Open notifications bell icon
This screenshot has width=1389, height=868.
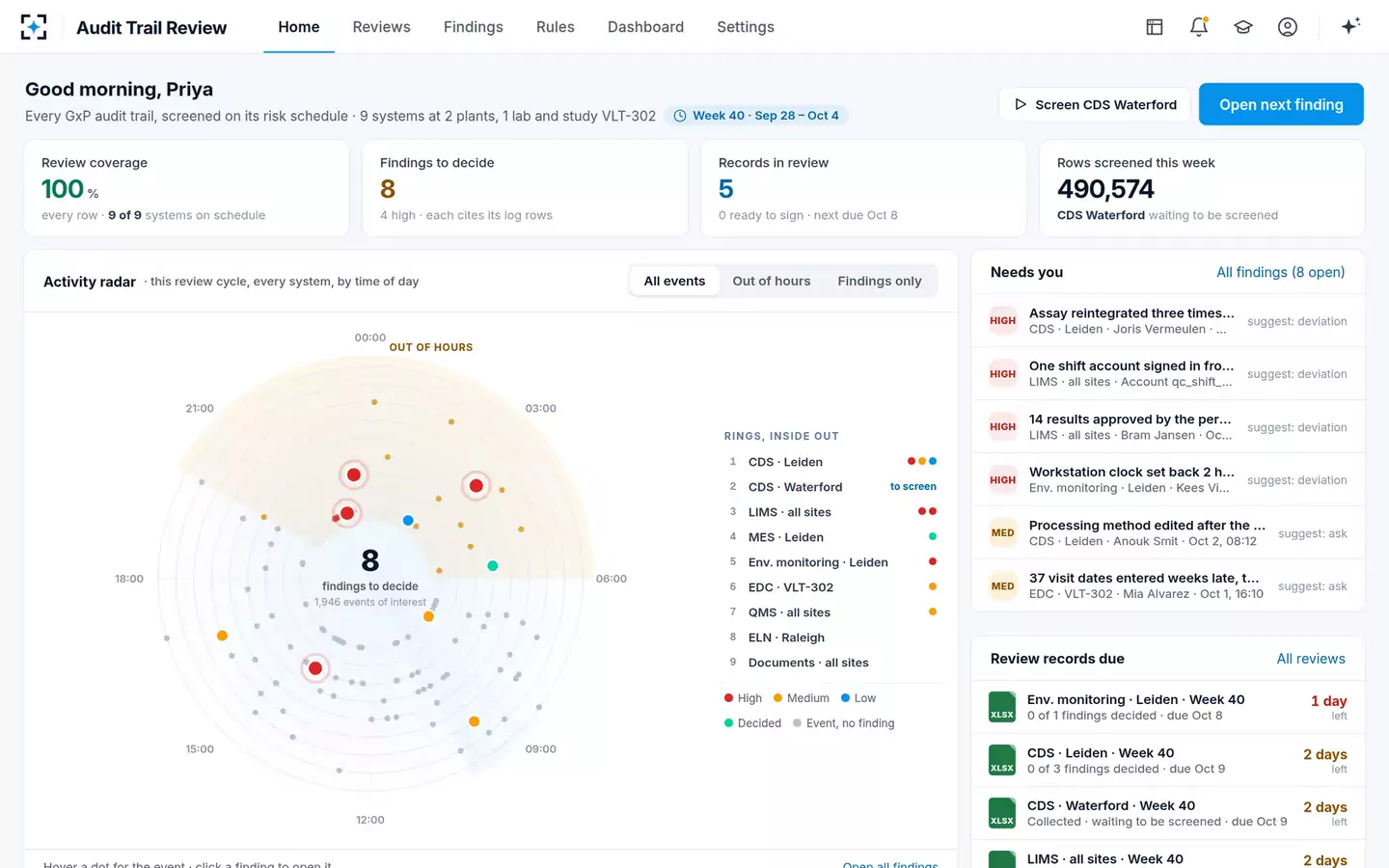point(1199,27)
